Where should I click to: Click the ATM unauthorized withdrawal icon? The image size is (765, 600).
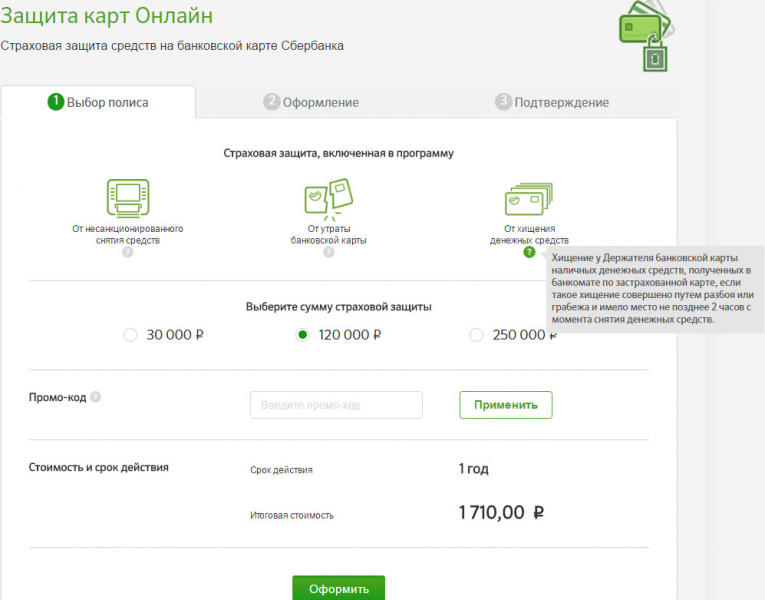[x=128, y=200]
